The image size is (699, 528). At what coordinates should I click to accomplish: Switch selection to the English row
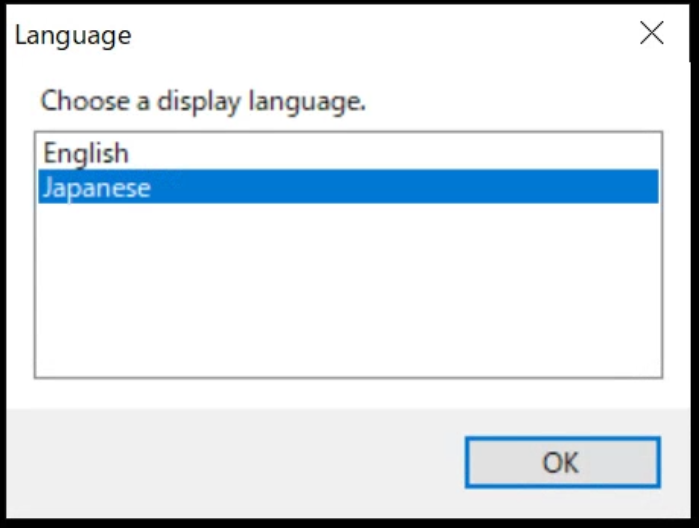(x=87, y=154)
